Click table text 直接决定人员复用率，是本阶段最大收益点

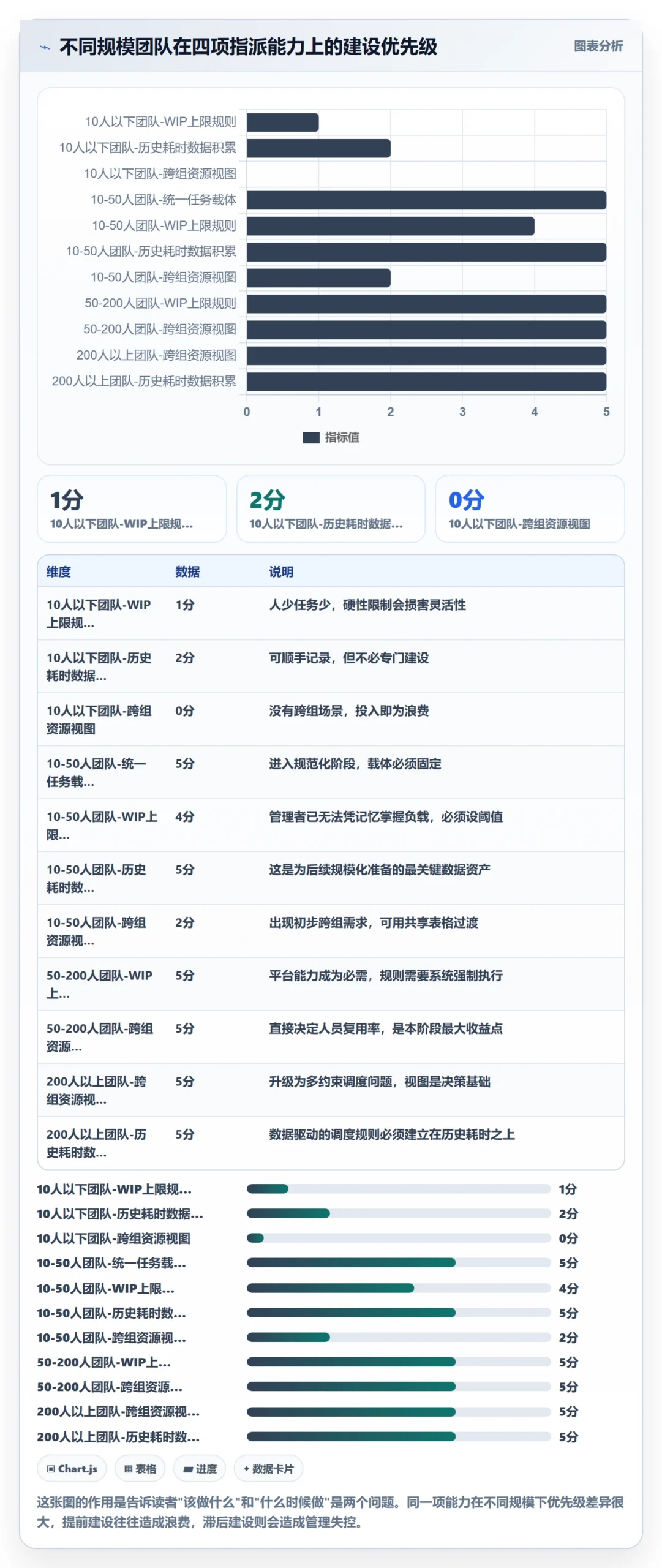[x=386, y=1028]
